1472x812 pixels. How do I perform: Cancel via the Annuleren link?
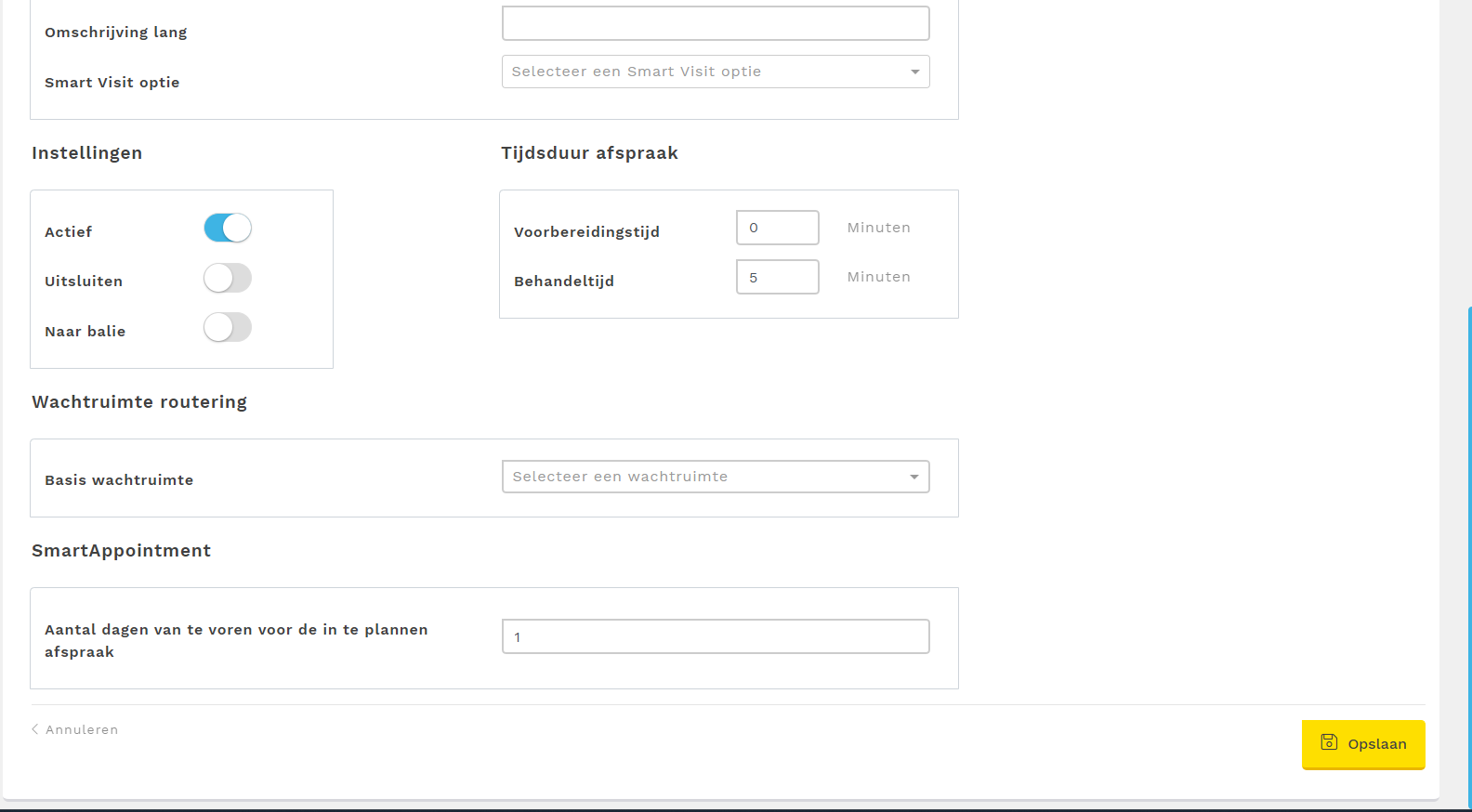click(82, 729)
